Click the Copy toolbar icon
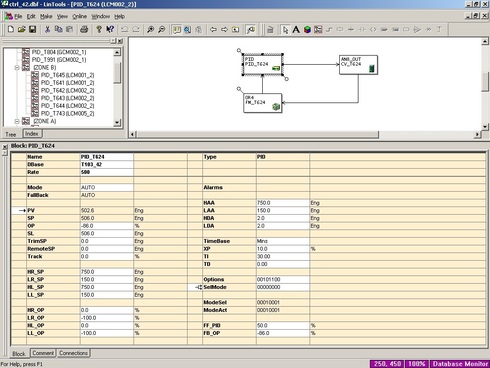The image size is (490, 368). [x=58, y=29]
